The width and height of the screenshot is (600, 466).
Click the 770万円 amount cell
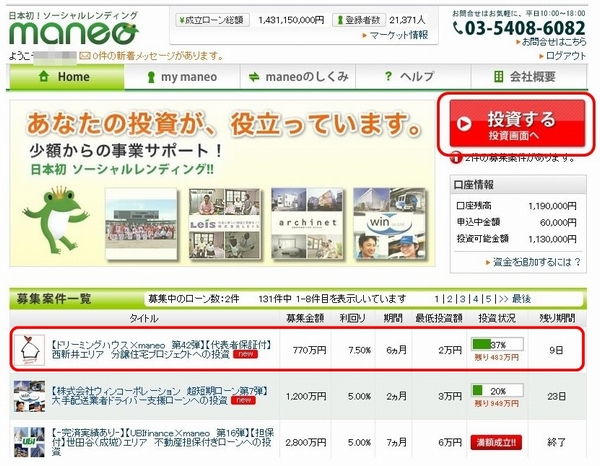tap(309, 350)
